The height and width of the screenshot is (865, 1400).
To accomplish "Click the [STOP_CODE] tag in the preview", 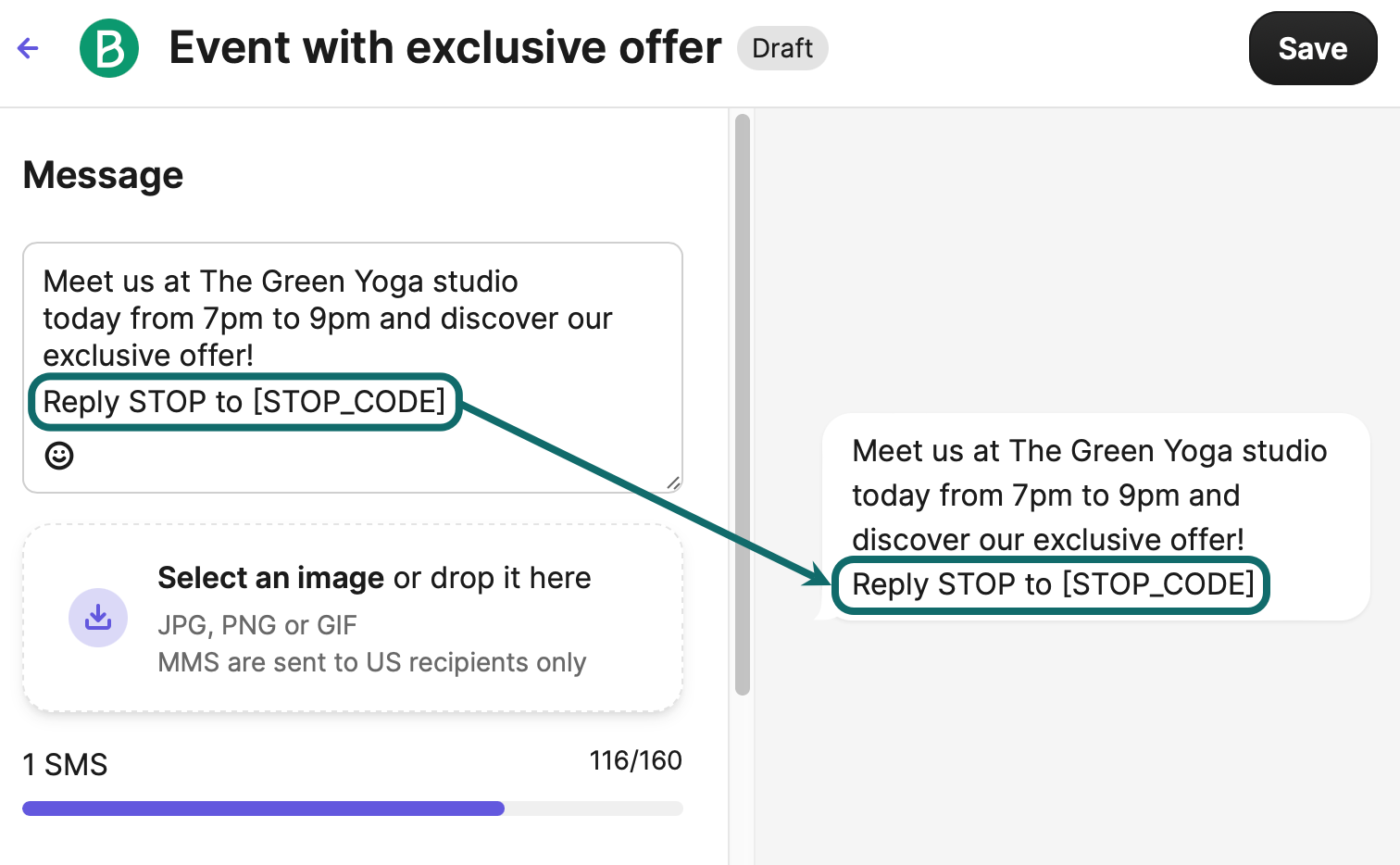I will tap(1051, 585).
